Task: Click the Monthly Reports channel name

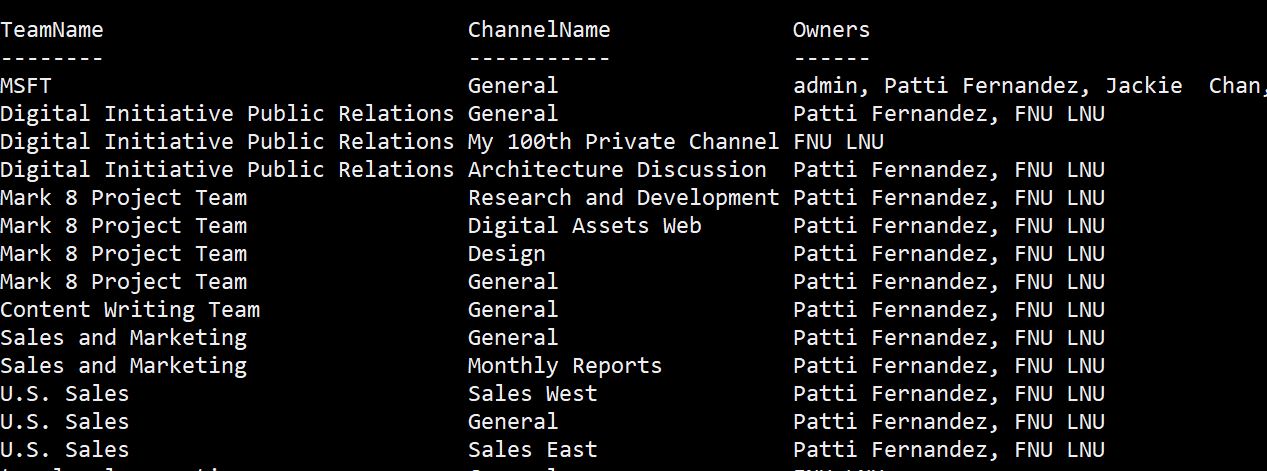Action: point(564,366)
